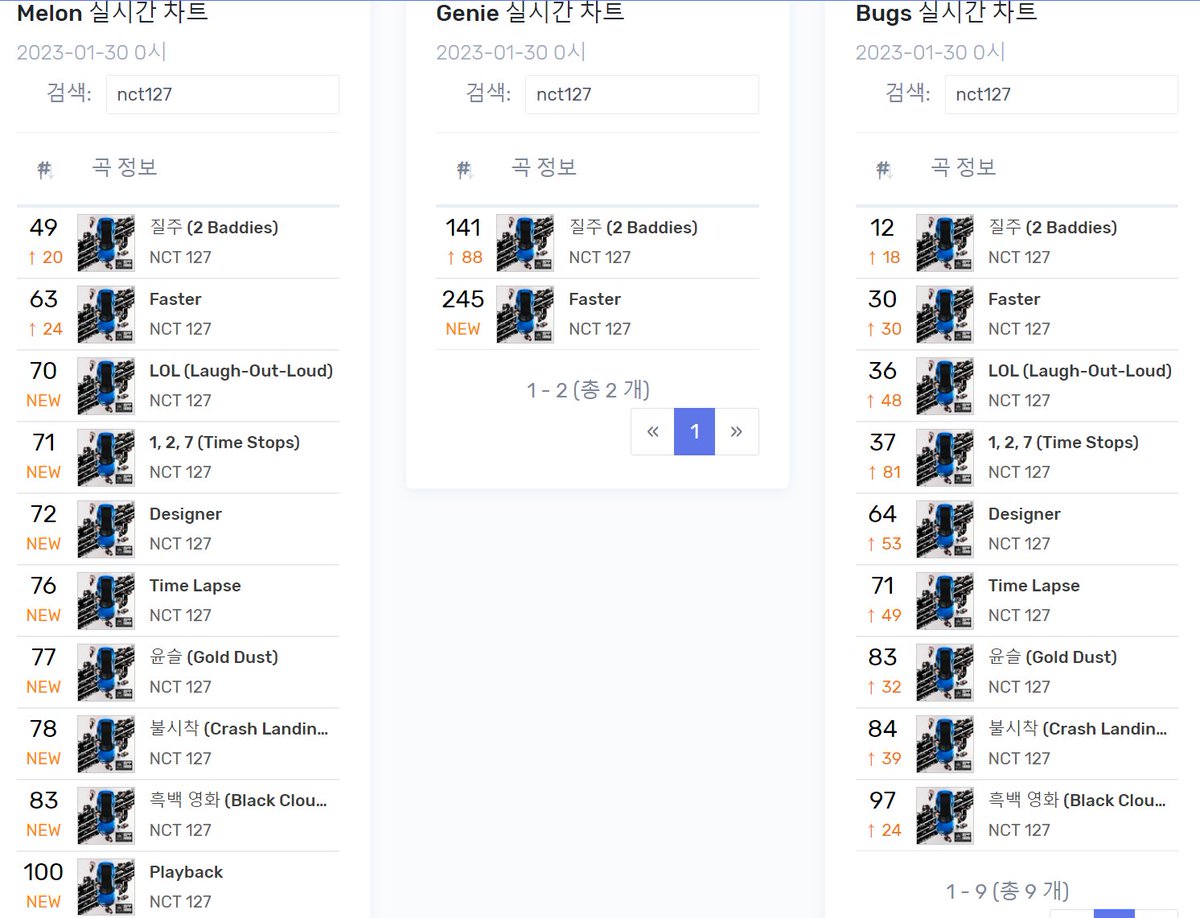
Task: Focus the Bugs search field
Action: pyautogui.click(x=1061, y=94)
